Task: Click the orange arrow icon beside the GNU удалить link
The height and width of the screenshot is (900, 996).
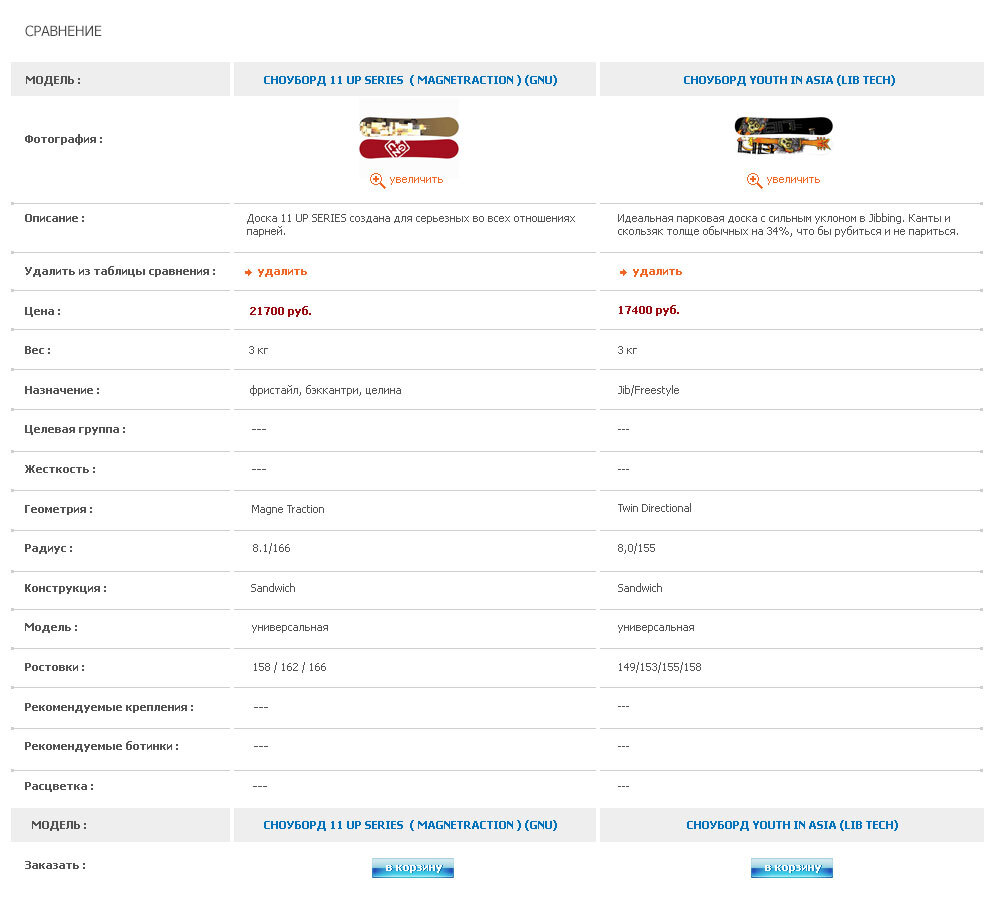Action: pos(248,272)
